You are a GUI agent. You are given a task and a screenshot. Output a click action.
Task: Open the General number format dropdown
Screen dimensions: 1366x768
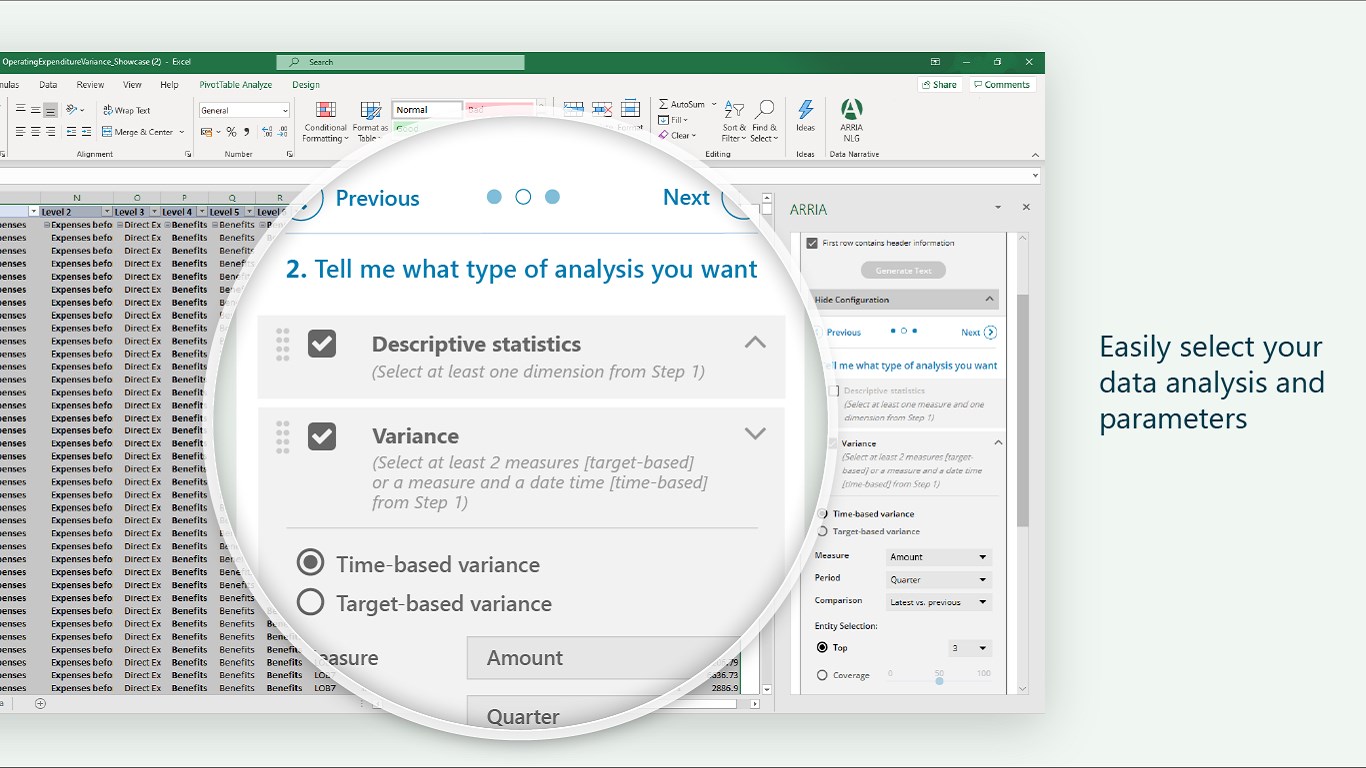tap(244, 110)
